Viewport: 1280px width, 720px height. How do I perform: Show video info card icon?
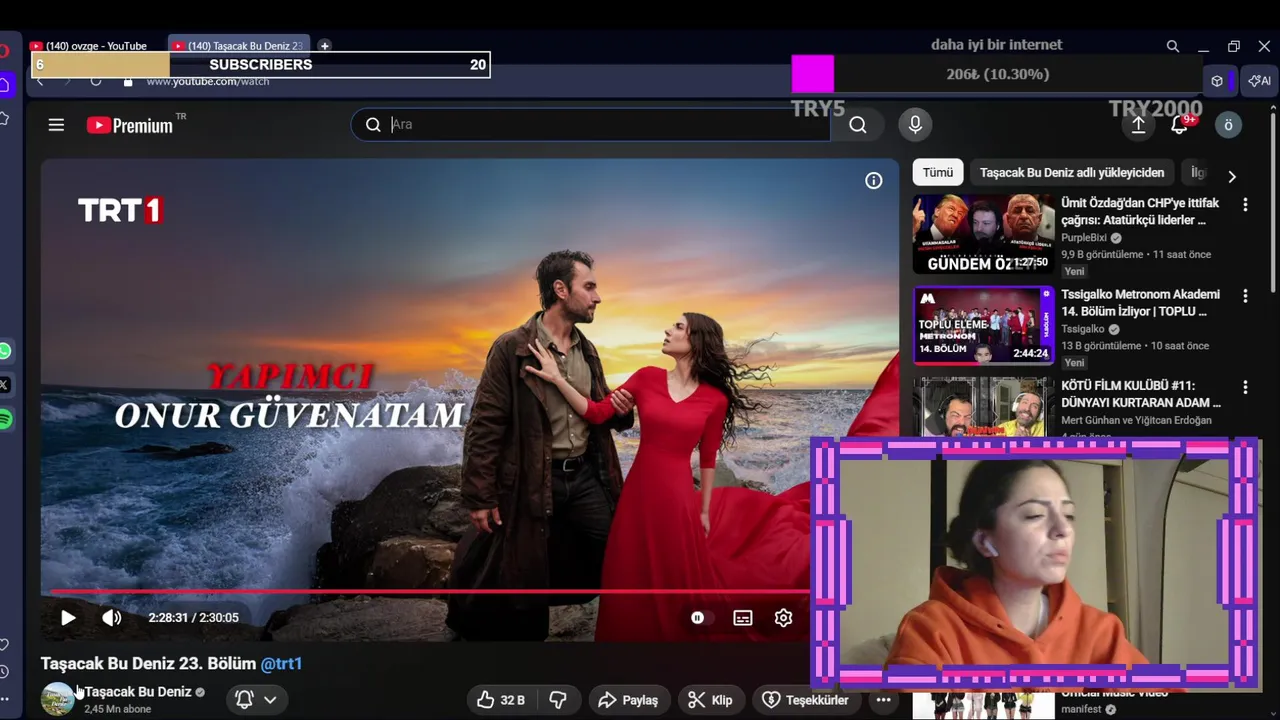[x=874, y=181]
